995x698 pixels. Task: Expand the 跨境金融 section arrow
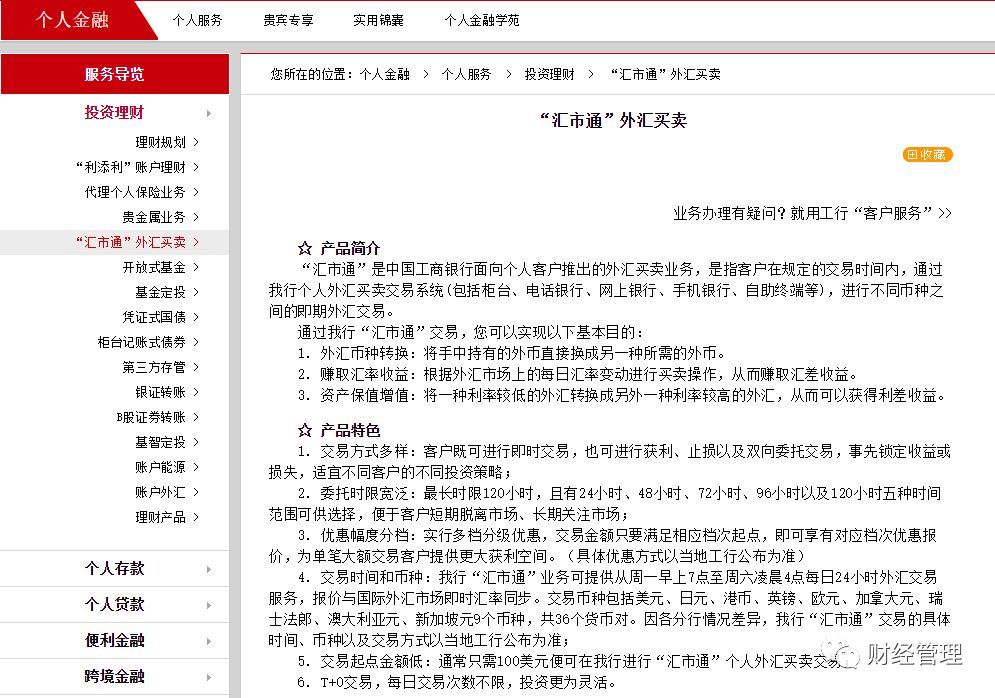pos(209,678)
